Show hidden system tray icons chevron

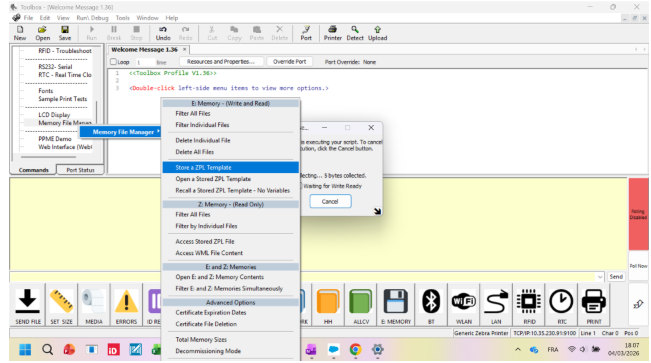click(518, 350)
